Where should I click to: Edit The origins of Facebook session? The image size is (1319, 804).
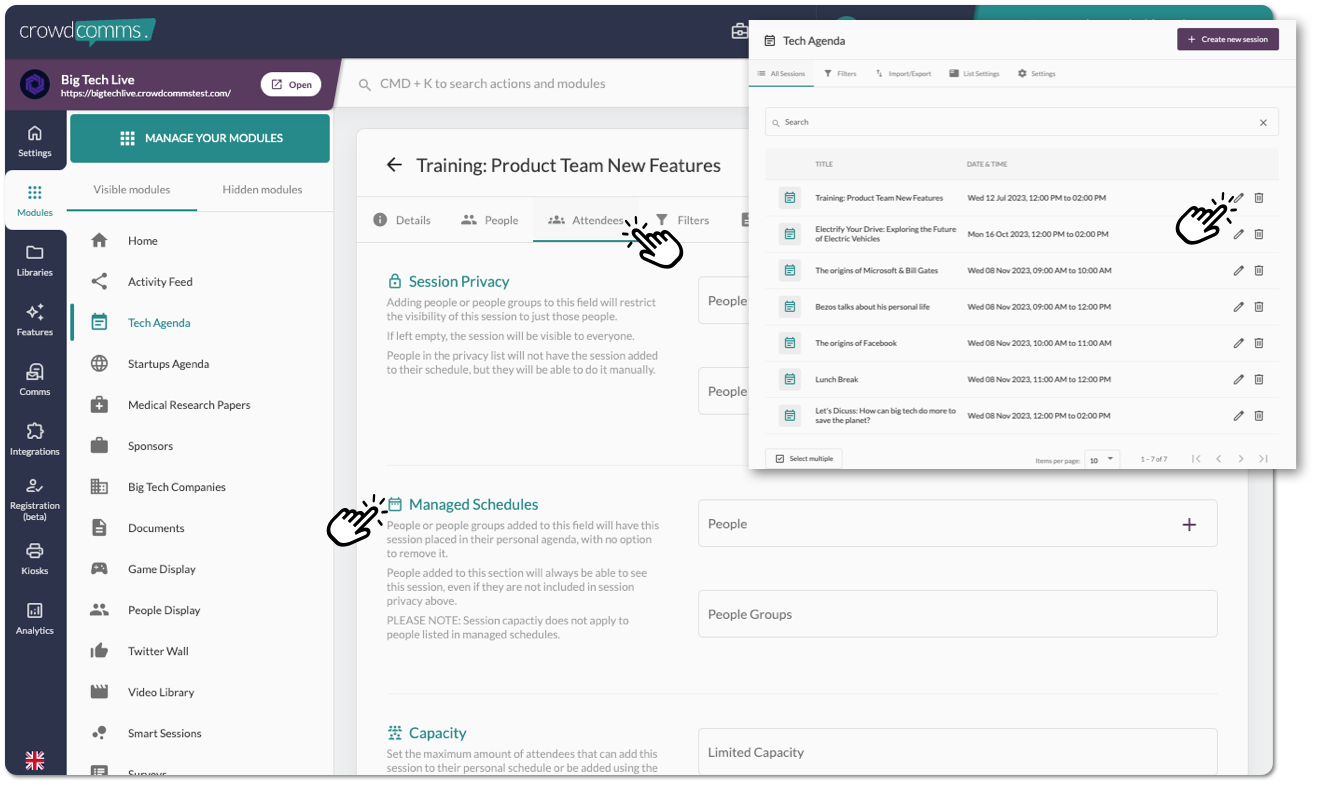click(1239, 343)
